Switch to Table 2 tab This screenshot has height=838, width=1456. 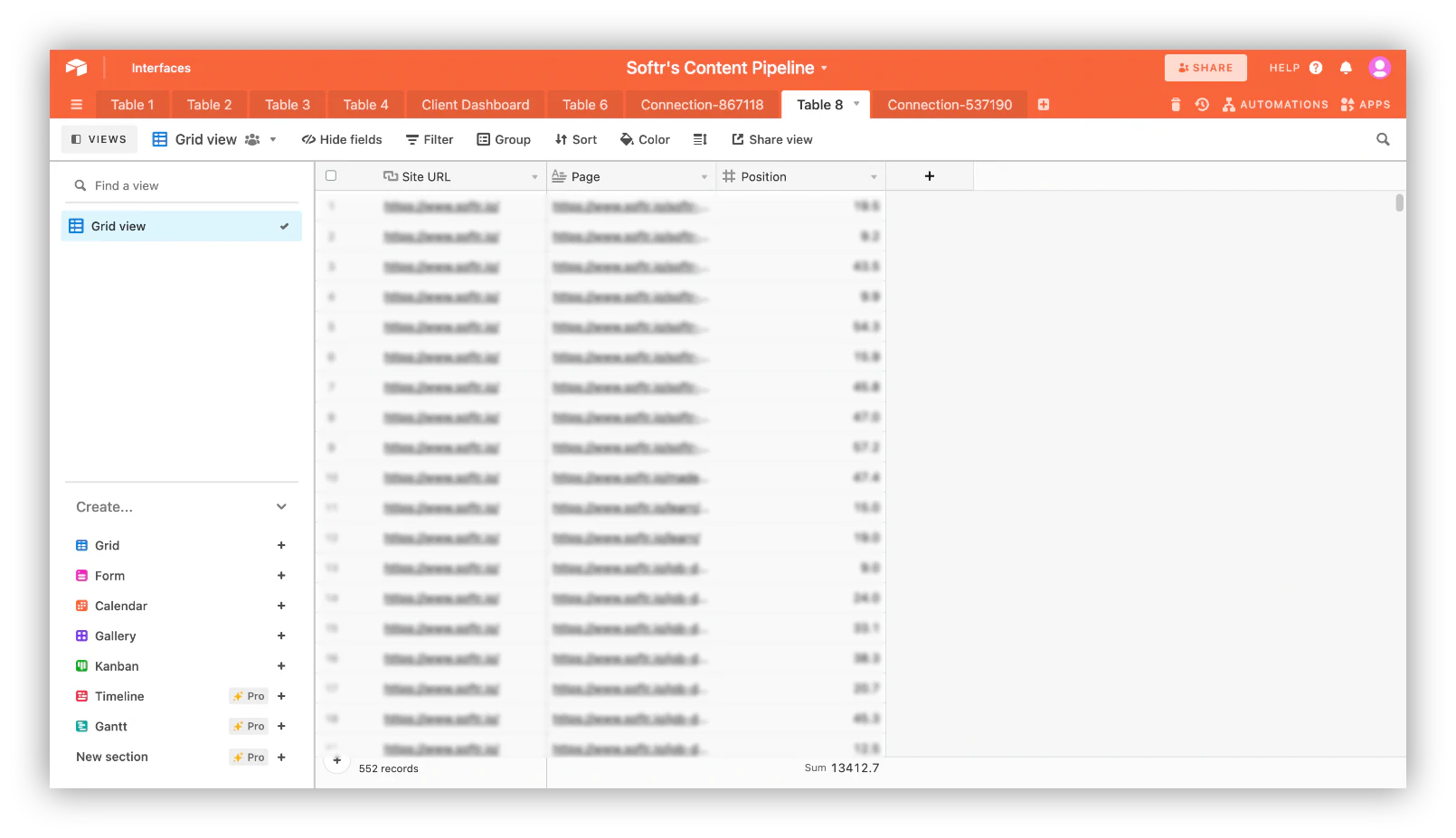[x=210, y=105]
